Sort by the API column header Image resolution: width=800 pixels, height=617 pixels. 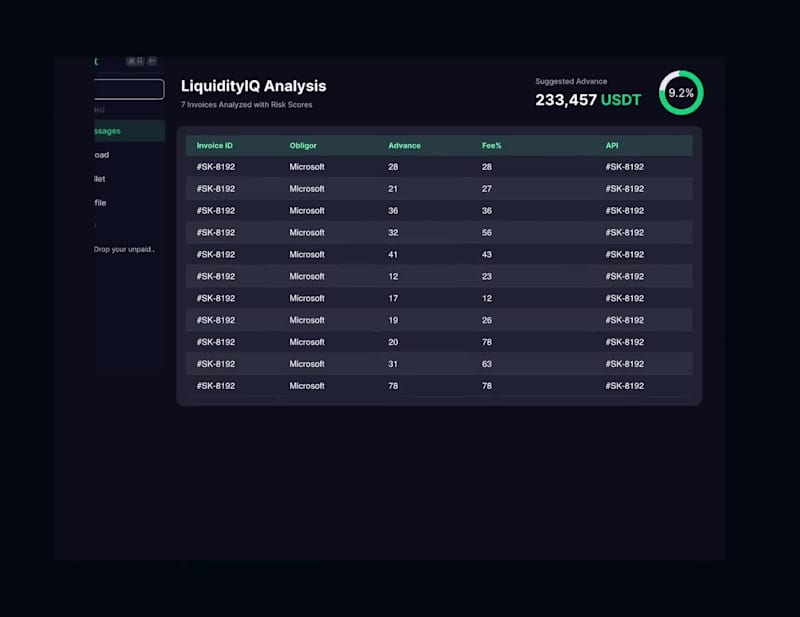point(612,145)
